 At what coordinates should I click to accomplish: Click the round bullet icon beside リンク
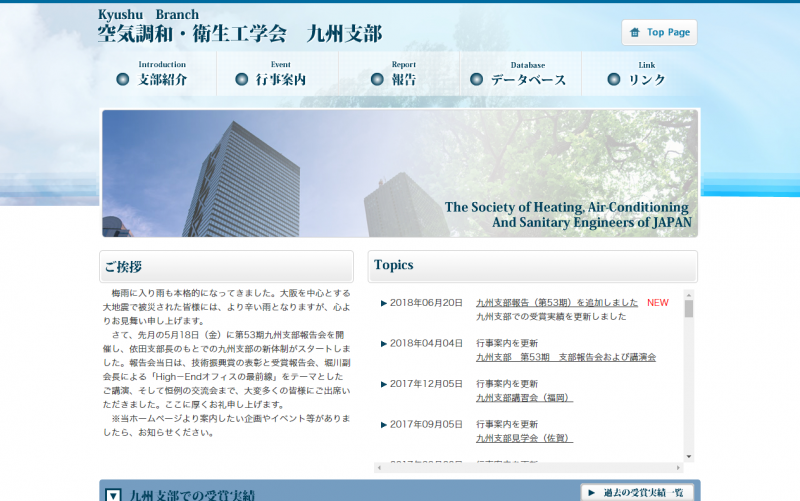point(614,79)
